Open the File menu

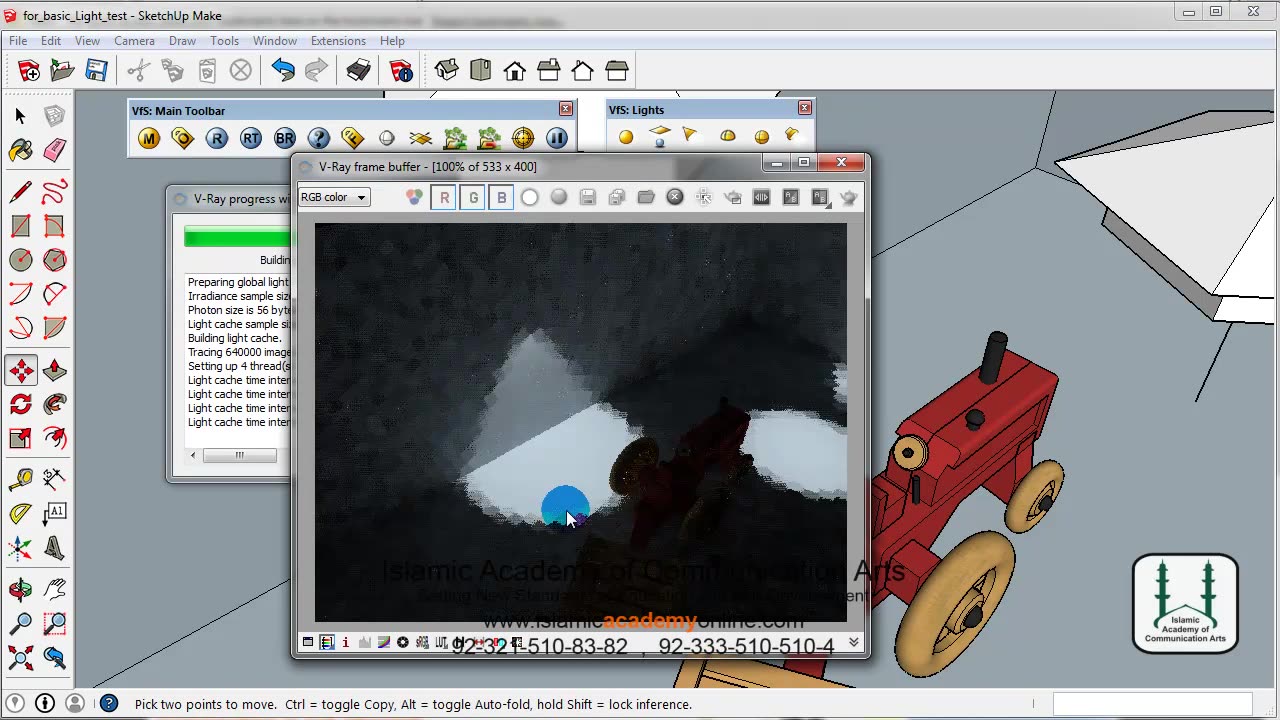(x=18, y=41)
